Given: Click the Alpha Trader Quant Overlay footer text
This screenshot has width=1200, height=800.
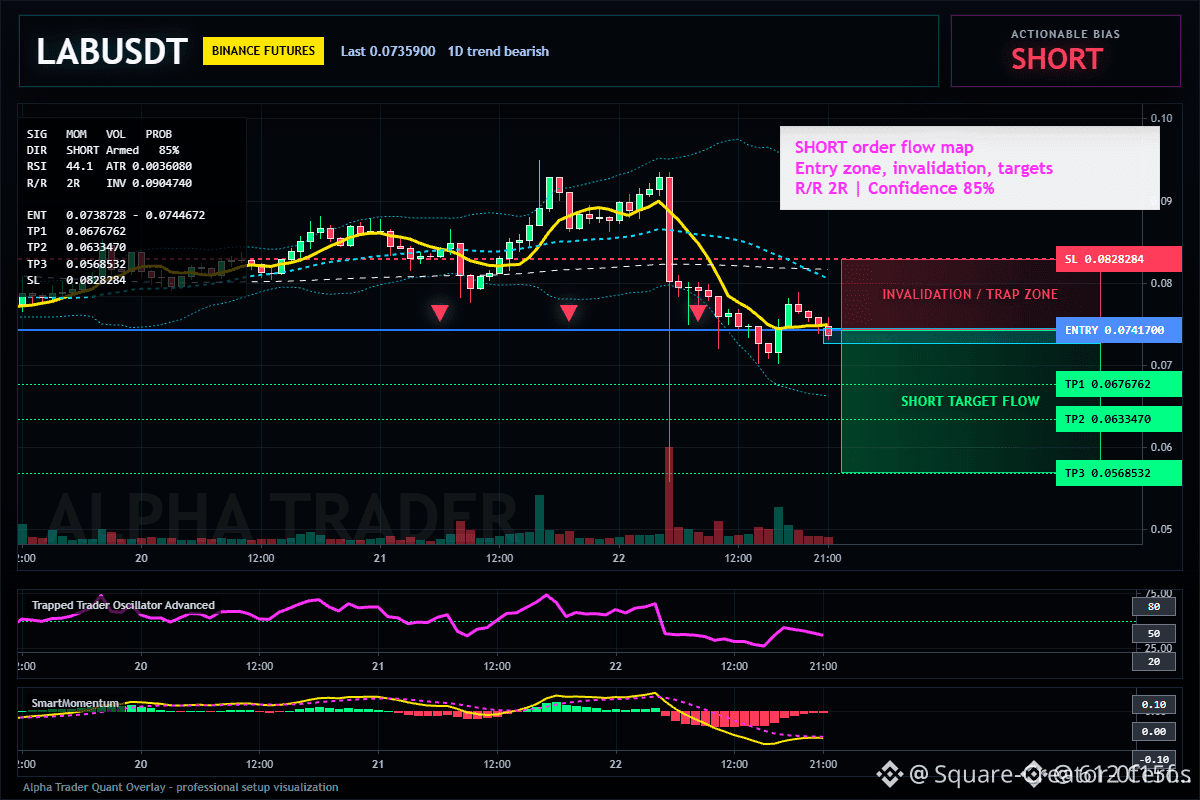Looking at the screenshot, I should coord(180,788).
